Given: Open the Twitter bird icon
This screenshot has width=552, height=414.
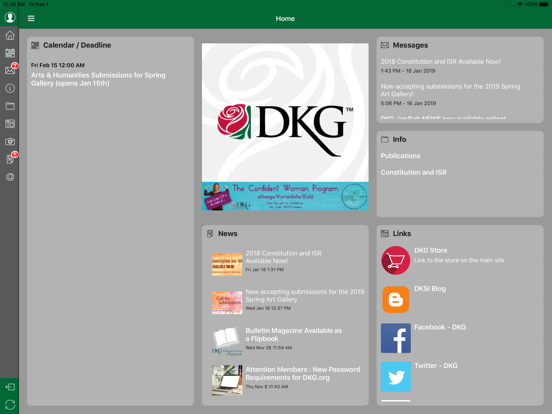Looking at the screenshot, I should coord(396,377).
